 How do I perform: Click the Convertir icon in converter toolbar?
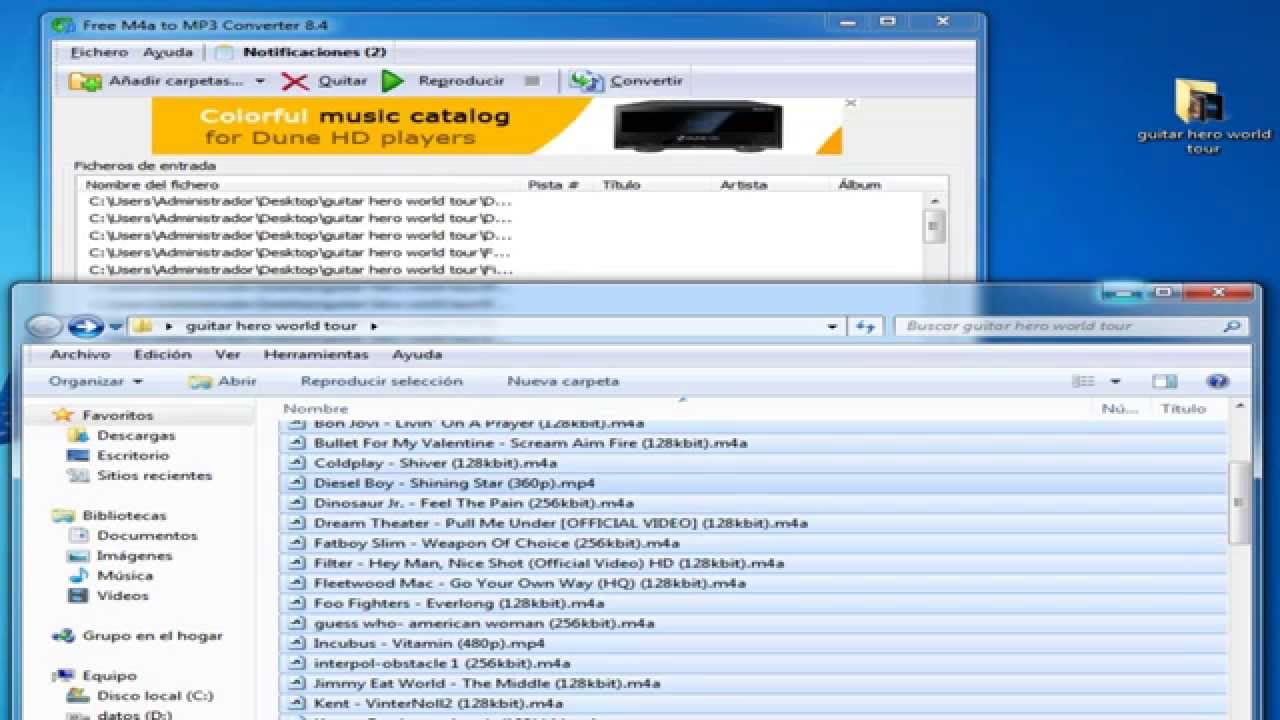point(586,81)
